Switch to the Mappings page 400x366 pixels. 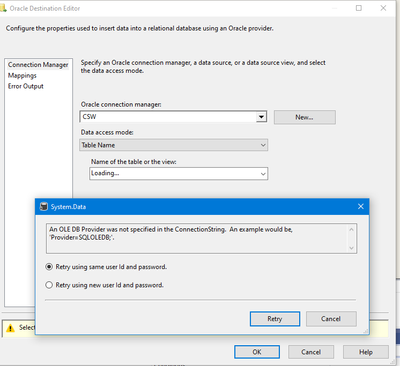[22, 76]
